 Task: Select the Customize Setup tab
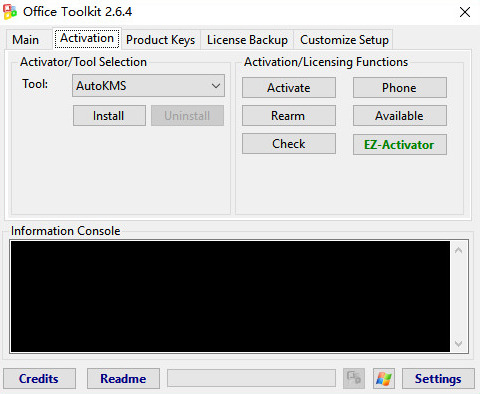[344, 40]
